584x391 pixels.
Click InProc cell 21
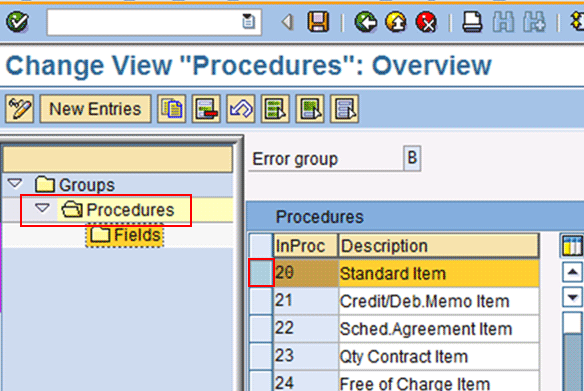306,301
